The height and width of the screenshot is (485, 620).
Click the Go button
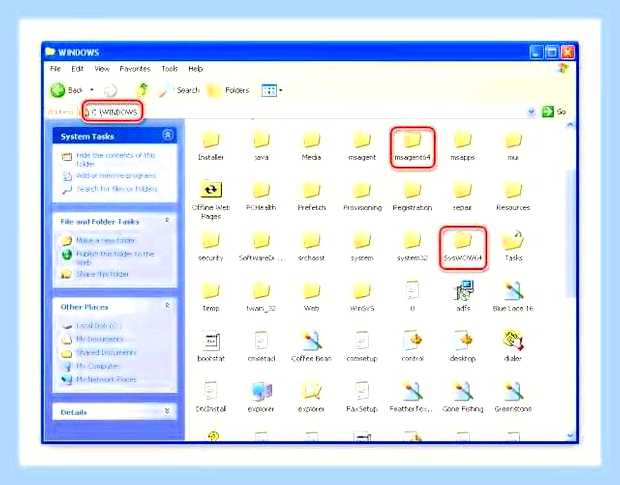click(x=554, y=112)
